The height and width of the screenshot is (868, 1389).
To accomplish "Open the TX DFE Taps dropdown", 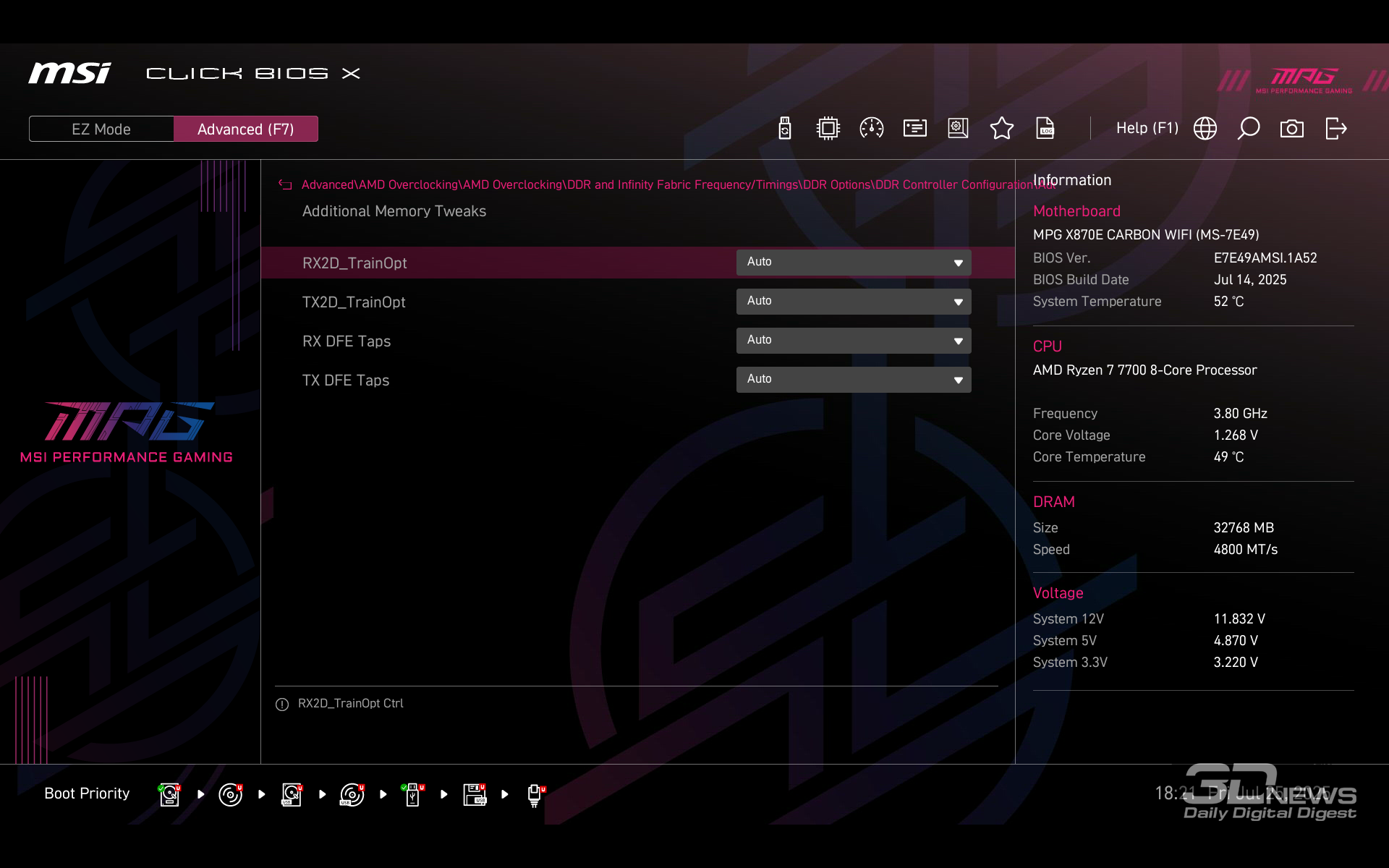I will coord(854,380).
